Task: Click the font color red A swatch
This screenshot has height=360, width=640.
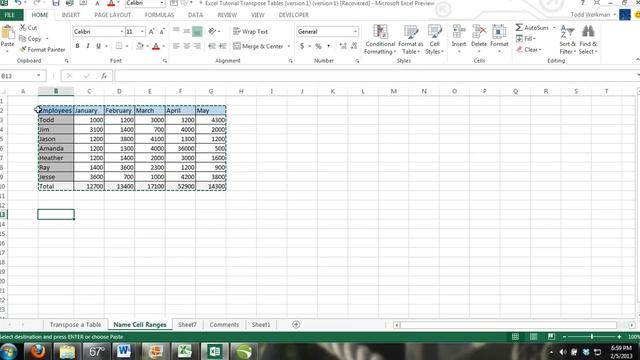Action: (156, 46)
